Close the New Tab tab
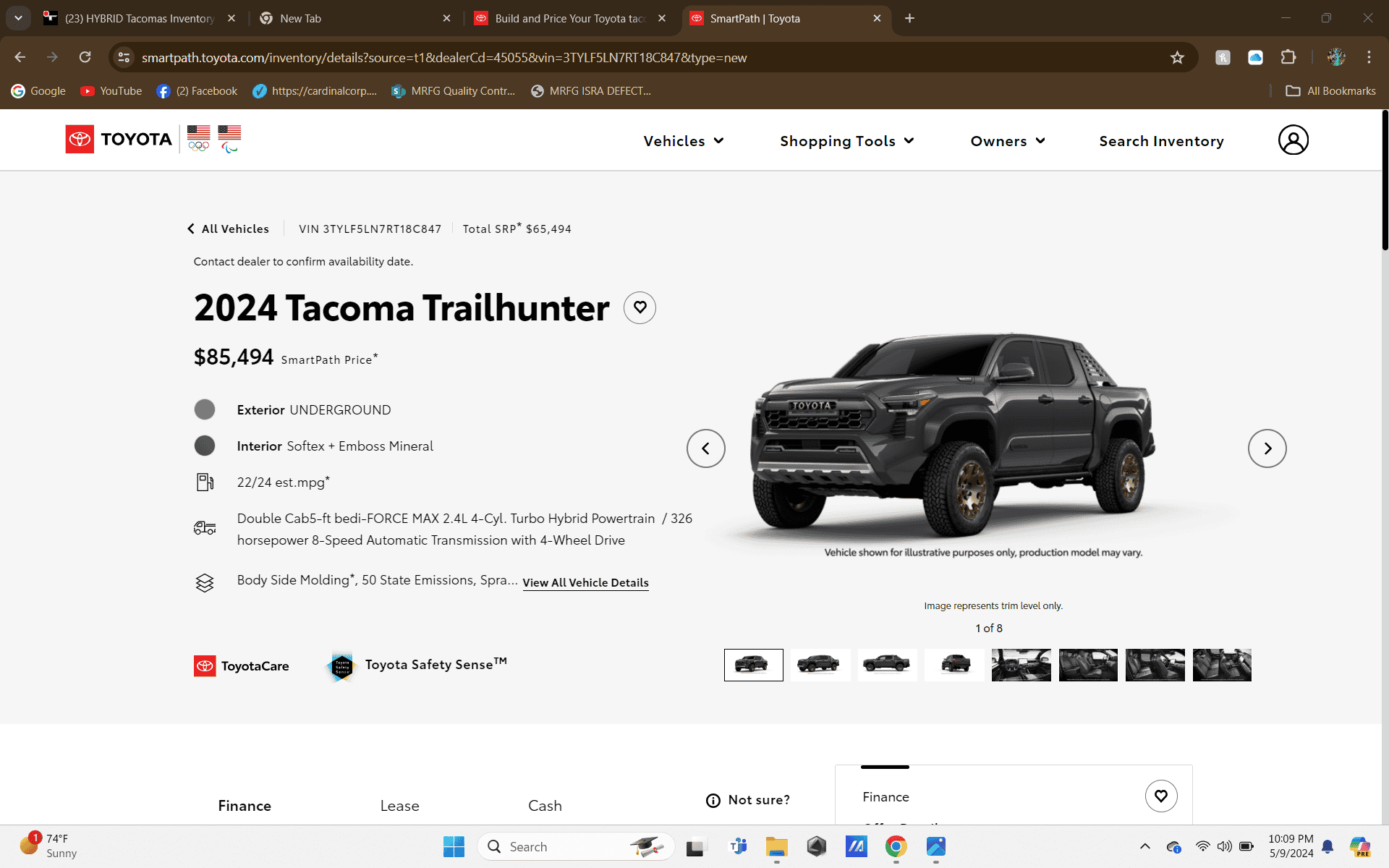The height and width of the screenshot is (868, 1389). point(446,18)
